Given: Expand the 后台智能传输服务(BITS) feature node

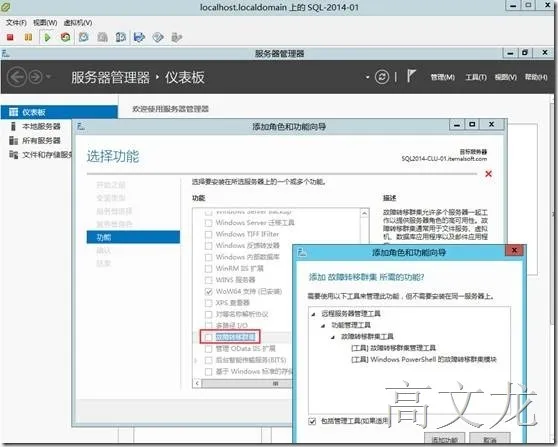Looking at the screenshot, I should click(196, 360).
